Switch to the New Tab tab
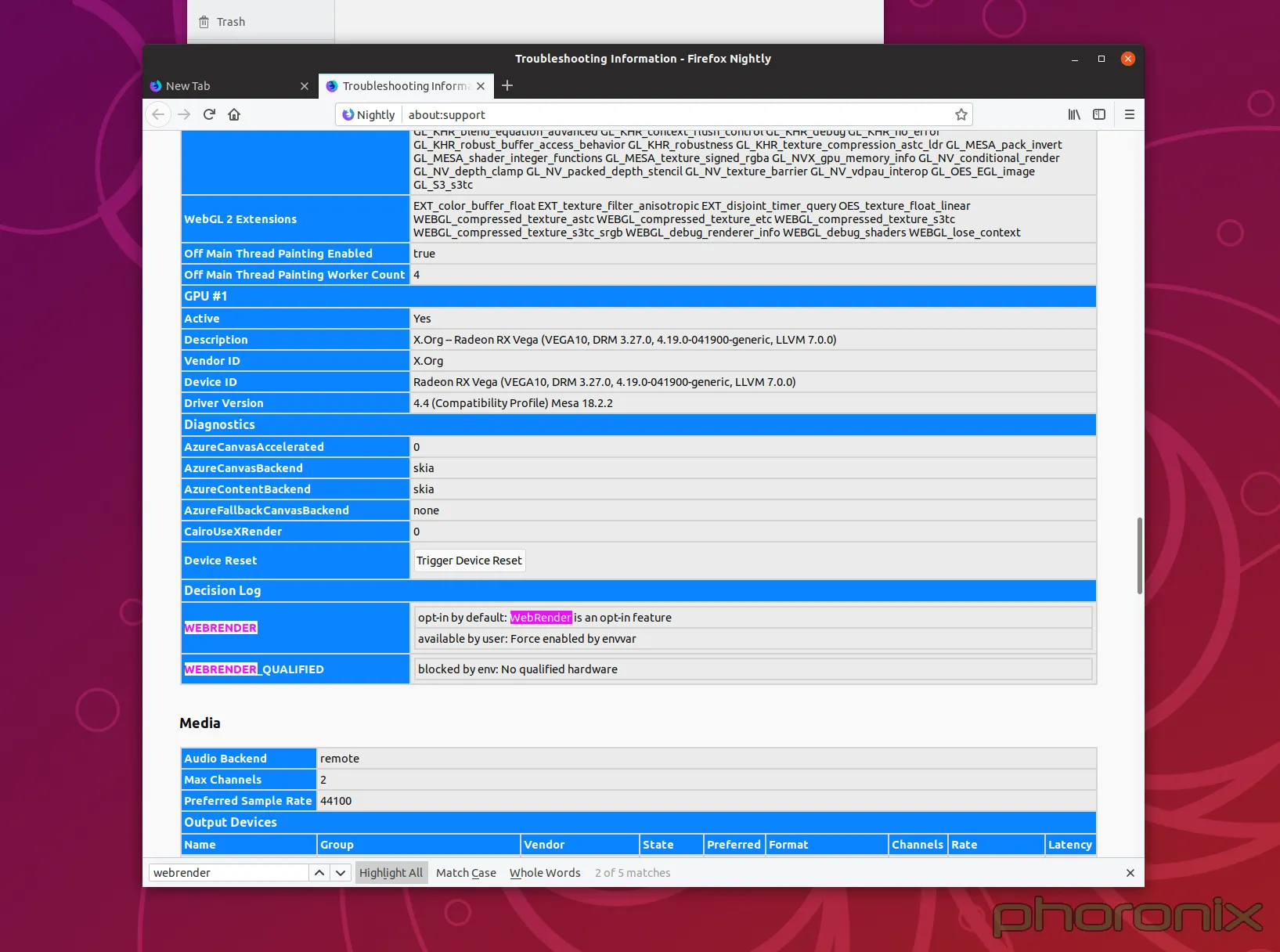 tap(229, 86)
